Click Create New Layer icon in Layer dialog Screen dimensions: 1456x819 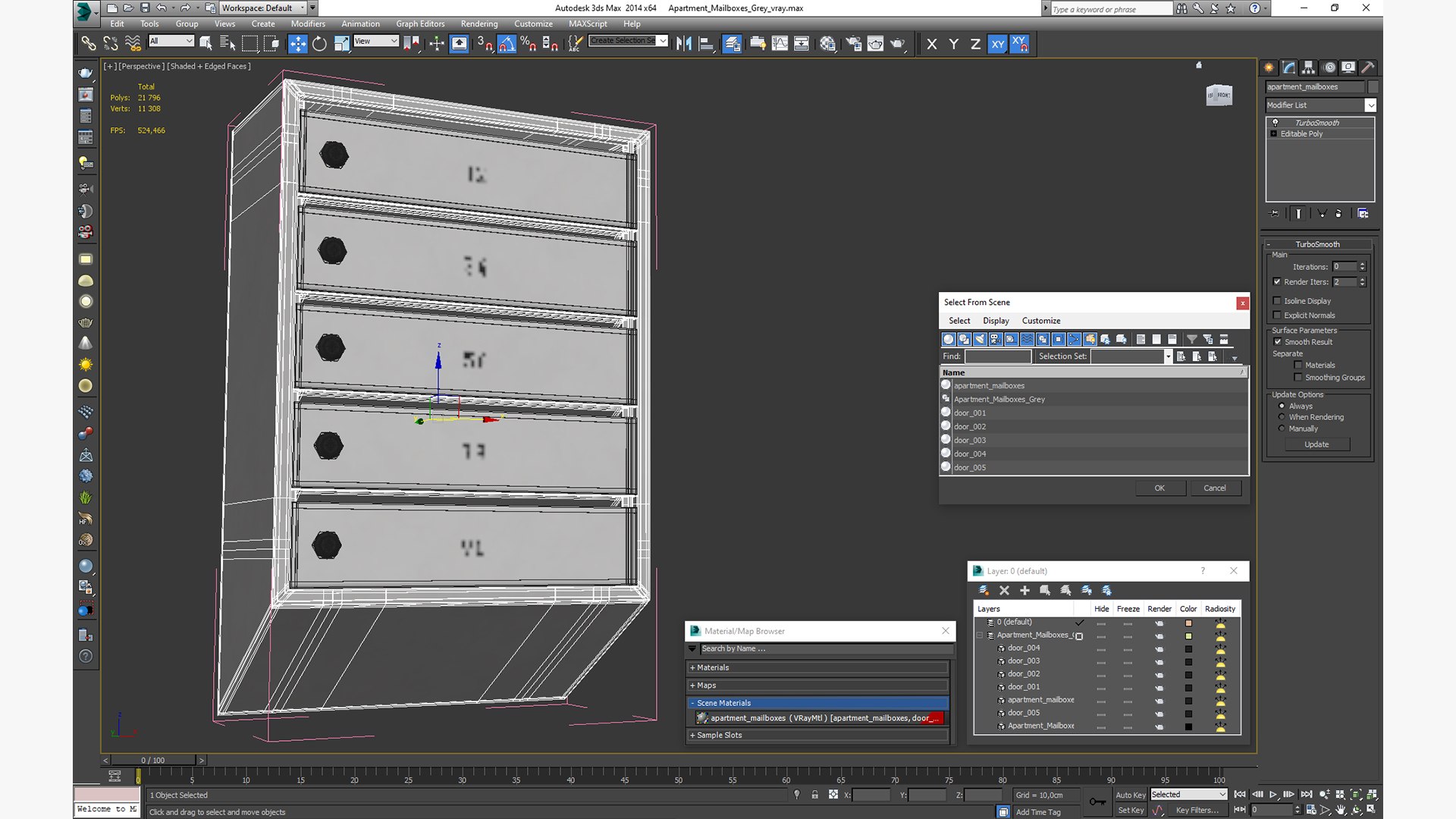coord(984,590)
